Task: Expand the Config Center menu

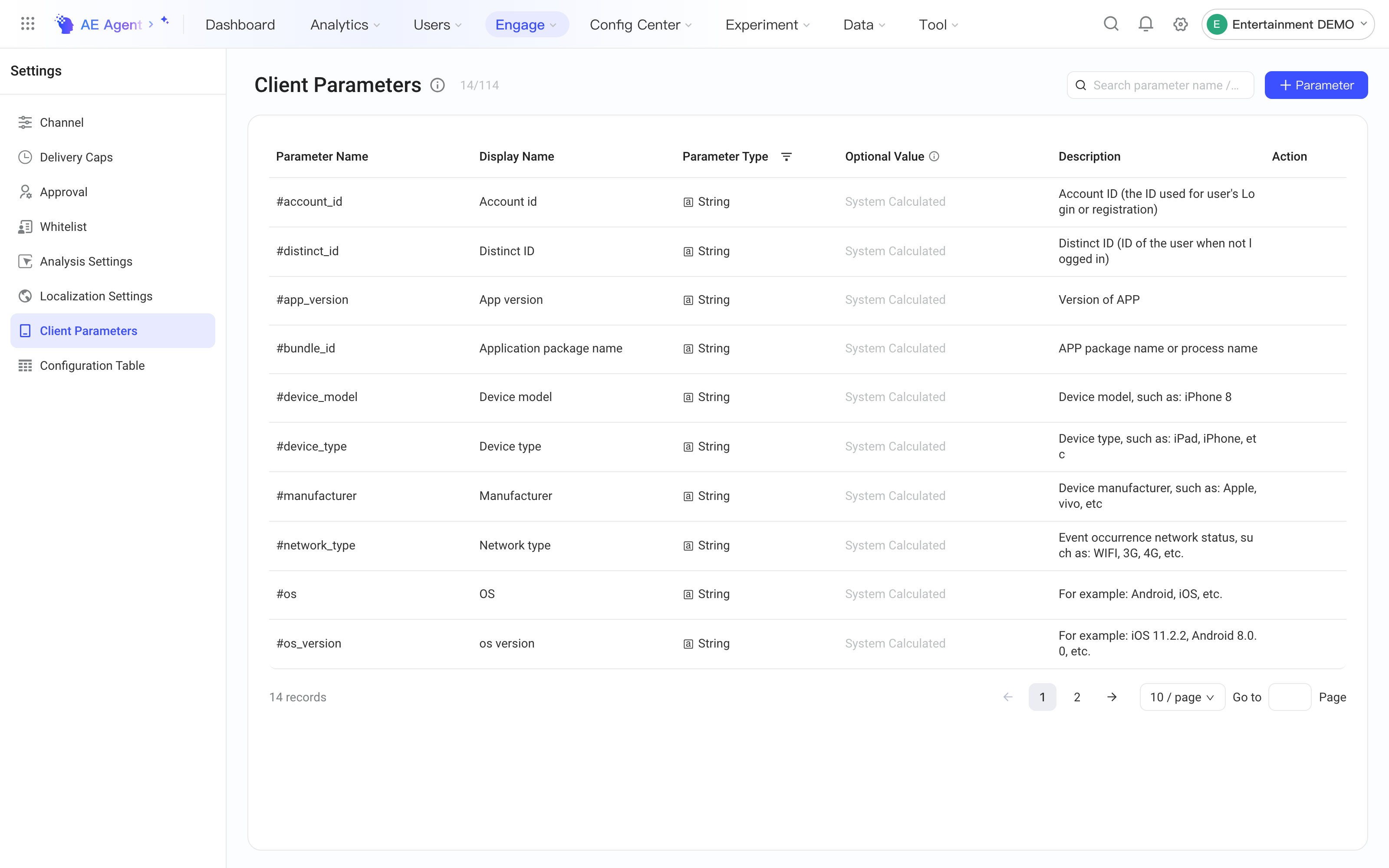Action: click(641, 25)
